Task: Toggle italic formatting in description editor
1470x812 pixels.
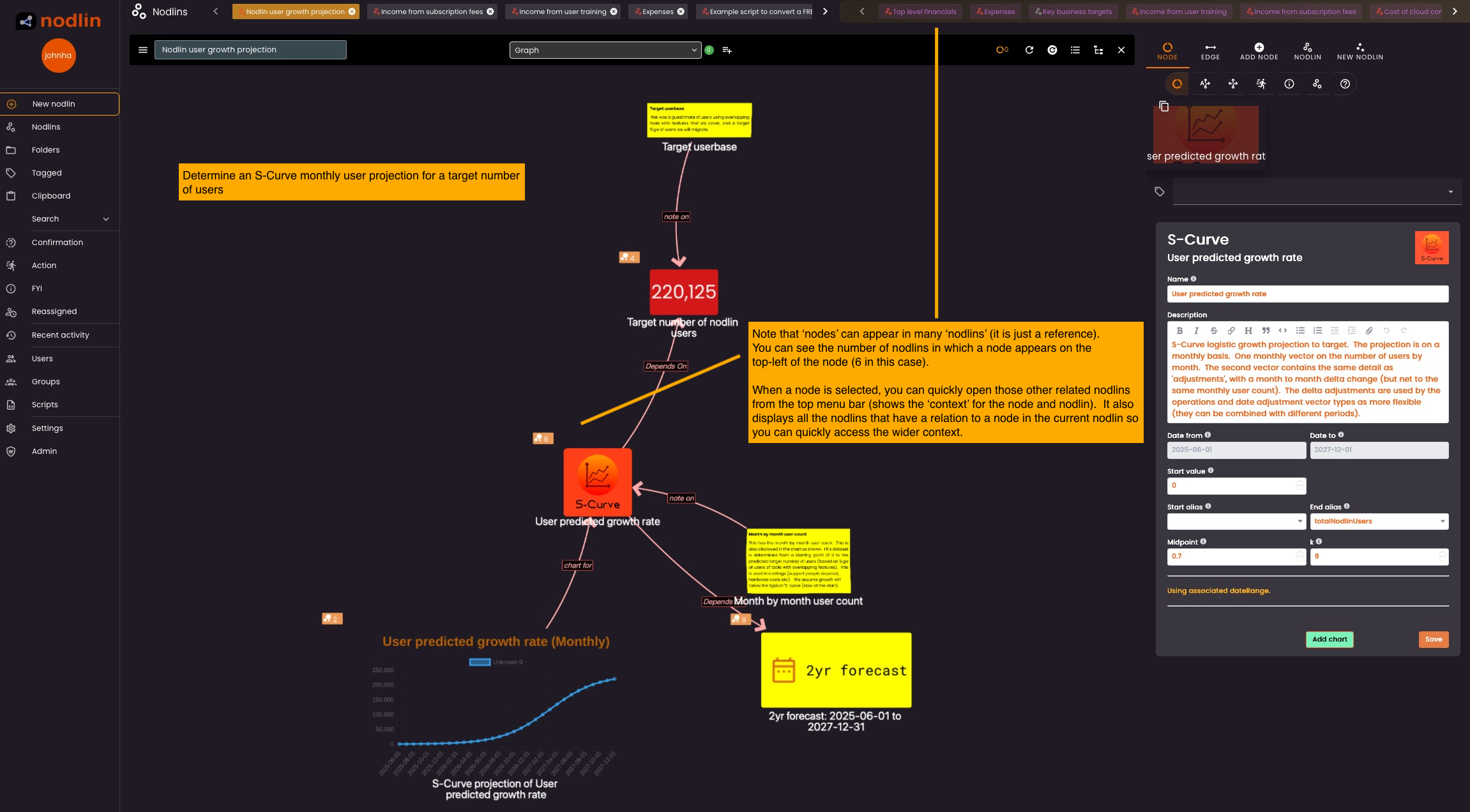Action: coord(1197,331)
